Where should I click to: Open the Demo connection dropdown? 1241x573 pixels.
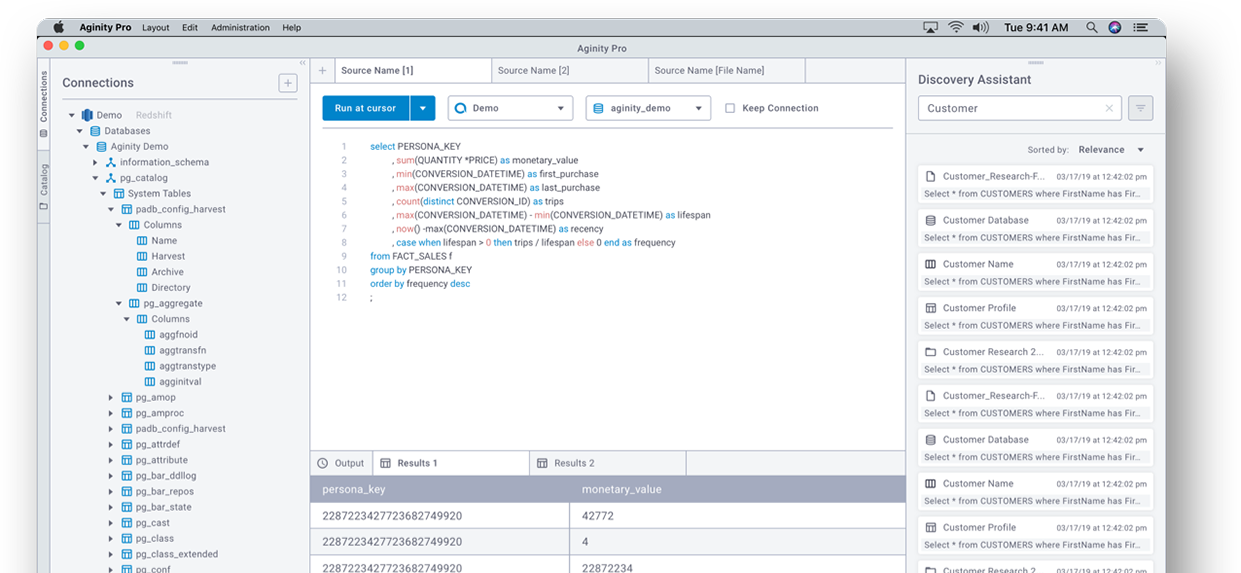(x=510, y=108)
